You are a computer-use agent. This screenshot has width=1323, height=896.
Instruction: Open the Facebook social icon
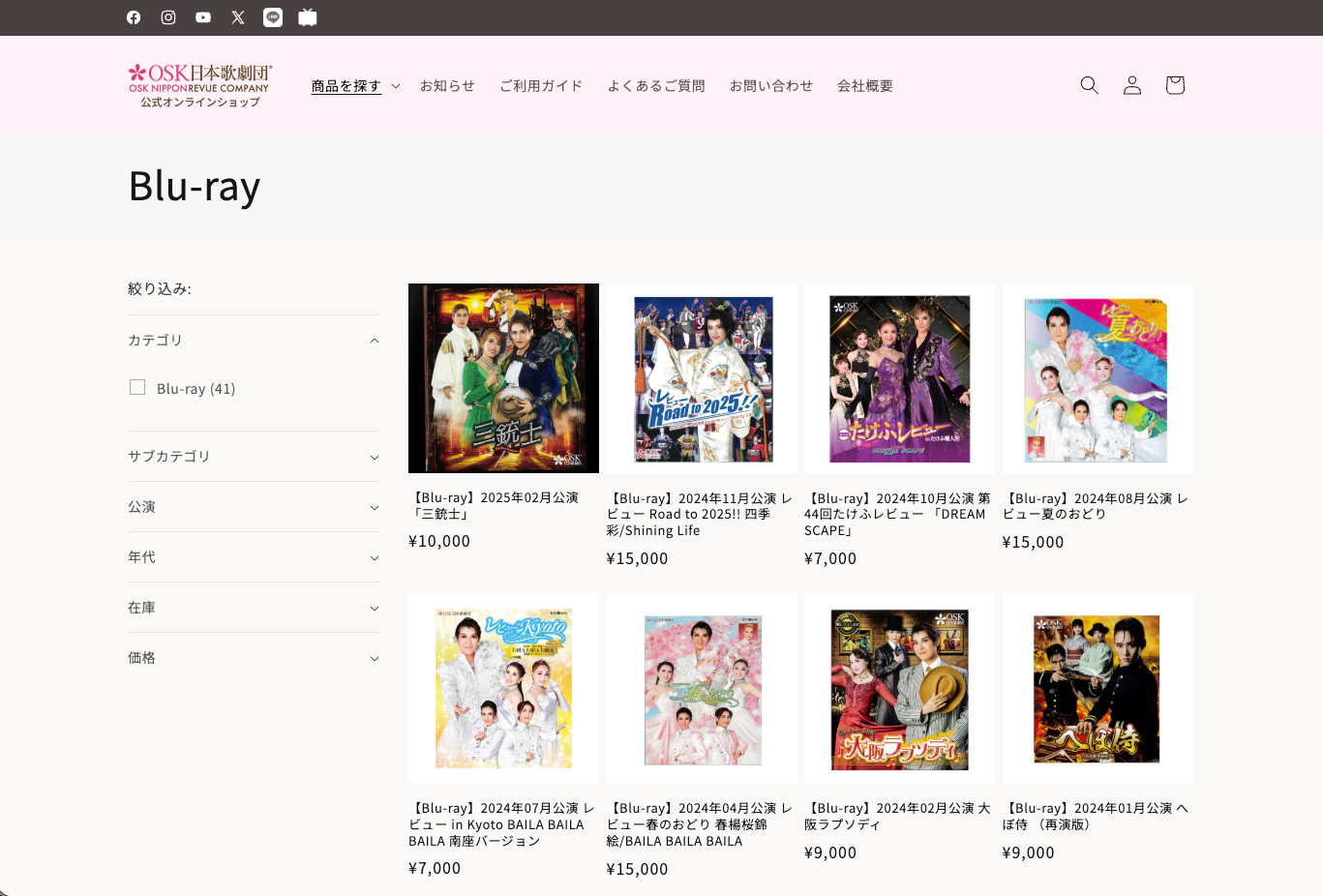coord(134,17)
